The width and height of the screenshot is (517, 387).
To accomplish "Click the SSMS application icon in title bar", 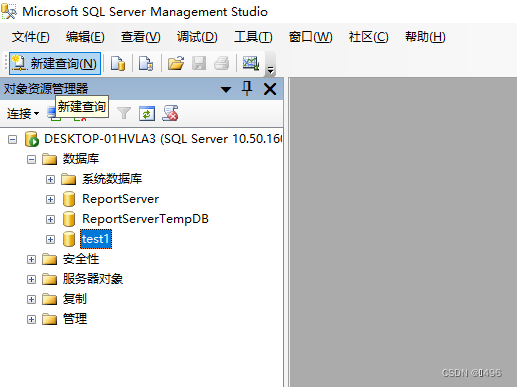I will point(9,11).
